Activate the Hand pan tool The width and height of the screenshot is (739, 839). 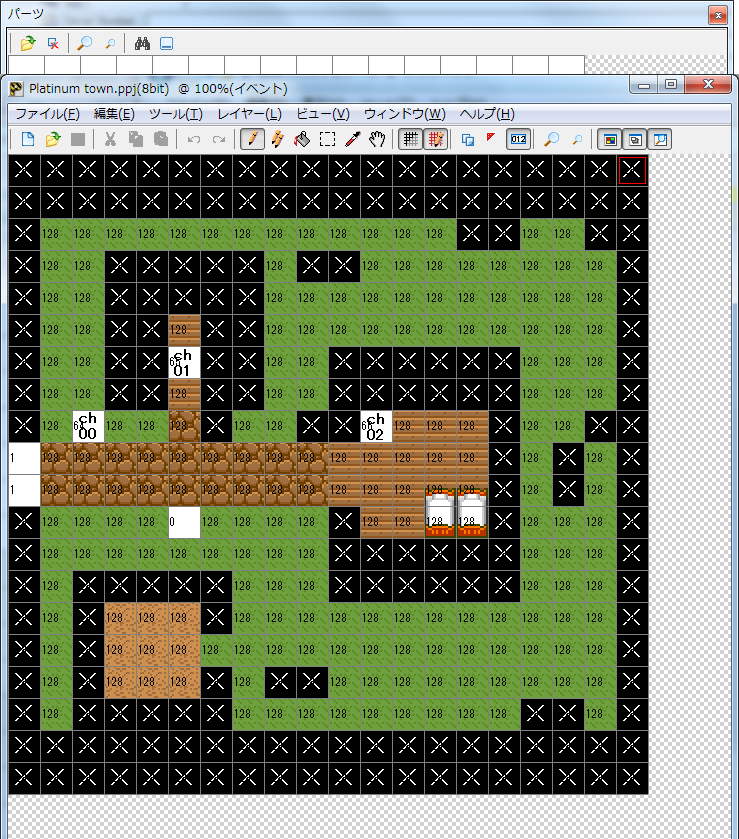[377, 140]
